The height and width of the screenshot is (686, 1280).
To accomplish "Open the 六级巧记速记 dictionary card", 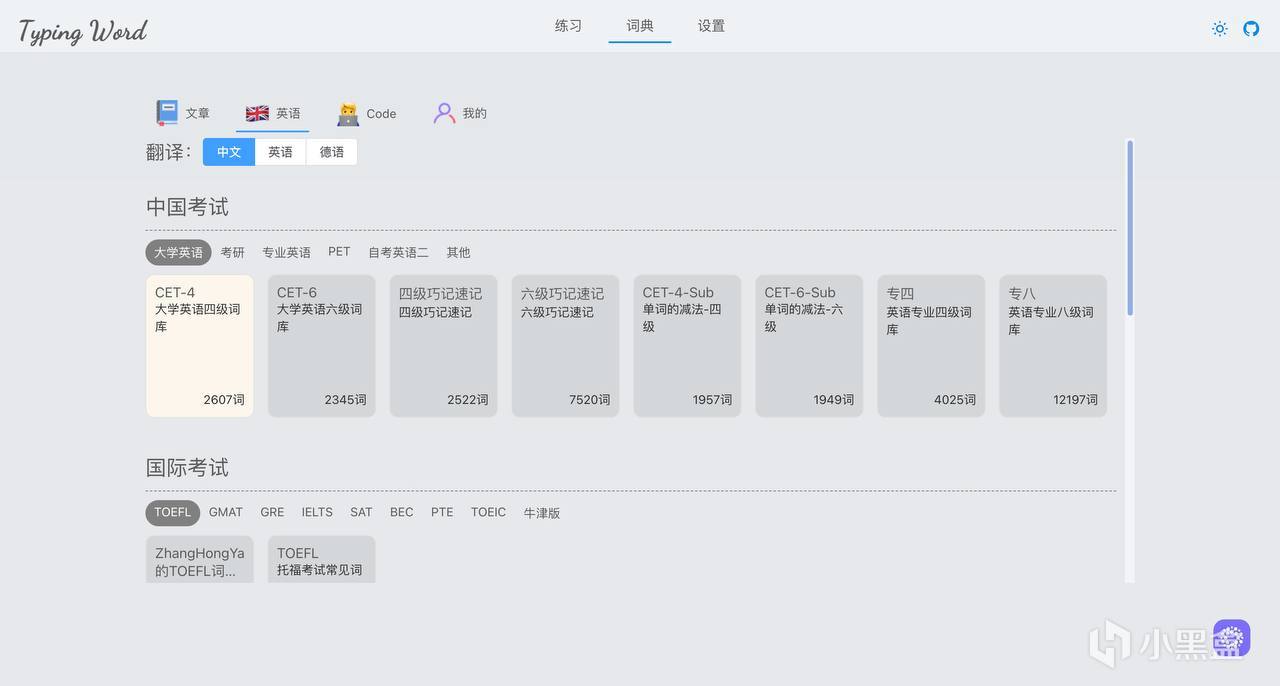I will (x=566, y=346).
